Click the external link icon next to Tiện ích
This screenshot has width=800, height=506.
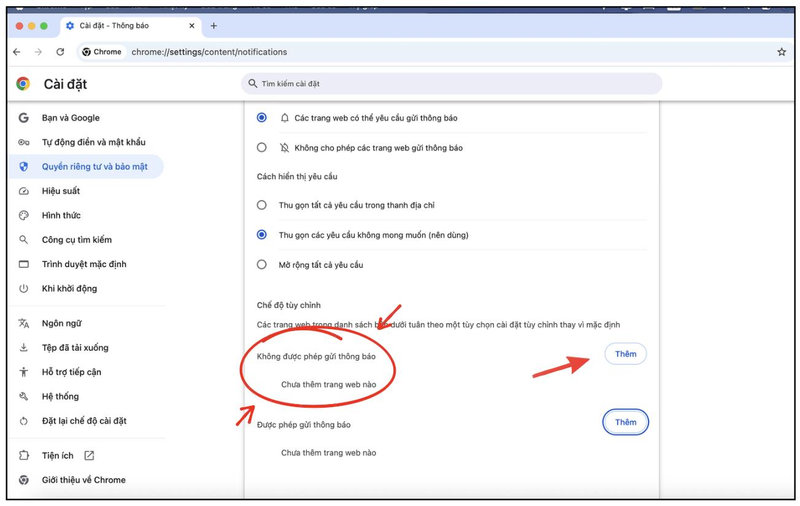click(x=89, y=456)
